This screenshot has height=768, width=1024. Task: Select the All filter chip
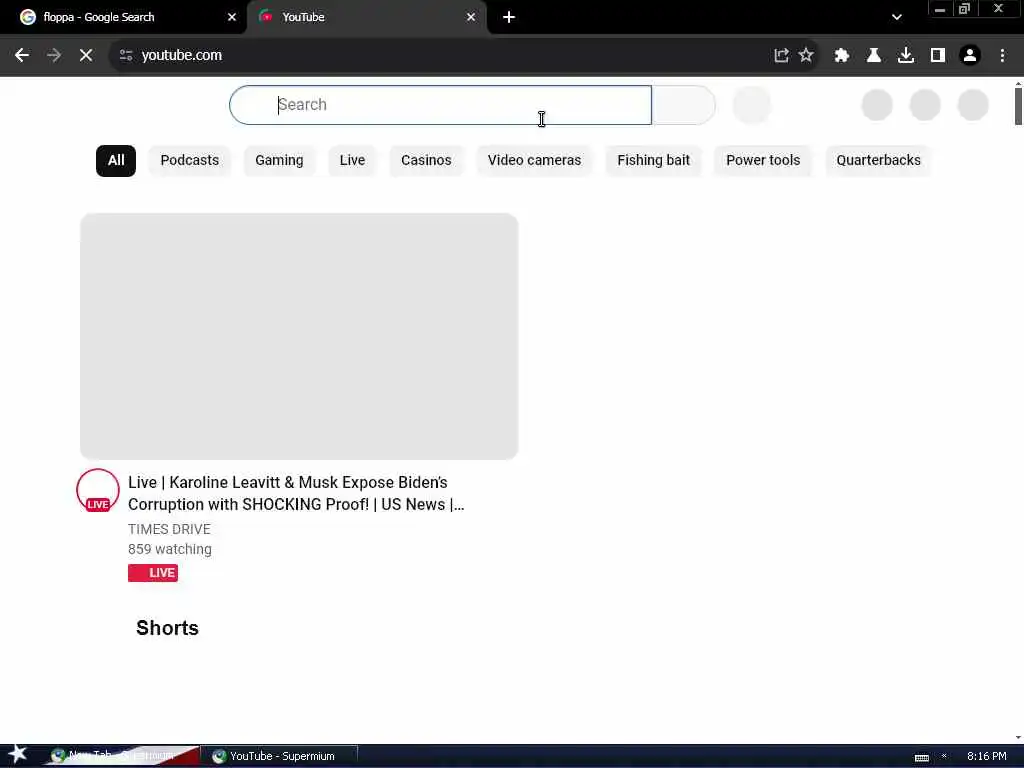click(x=116, y=161)
